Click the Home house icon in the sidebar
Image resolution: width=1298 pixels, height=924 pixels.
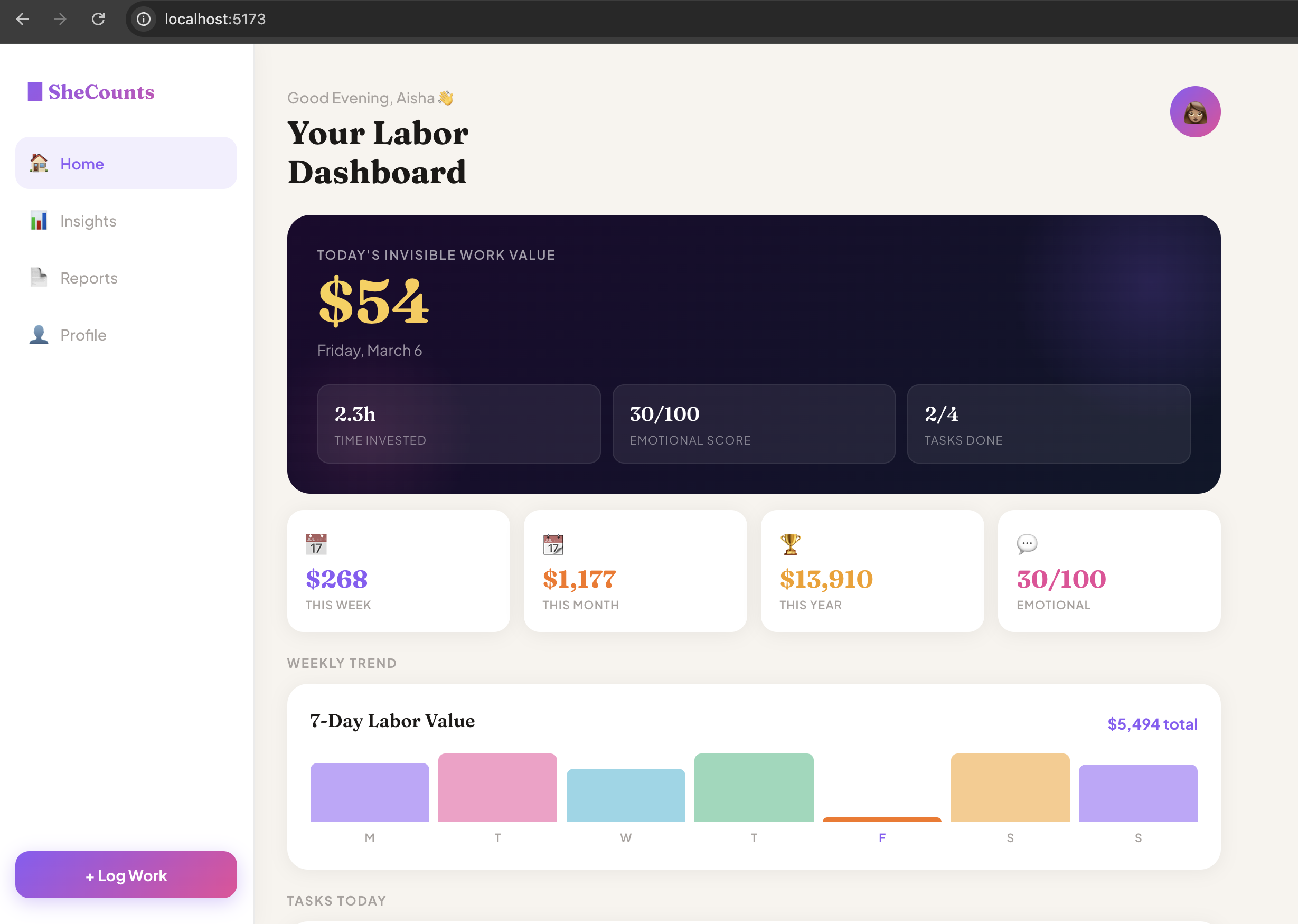pyautogui.click(x=39, y=163)
